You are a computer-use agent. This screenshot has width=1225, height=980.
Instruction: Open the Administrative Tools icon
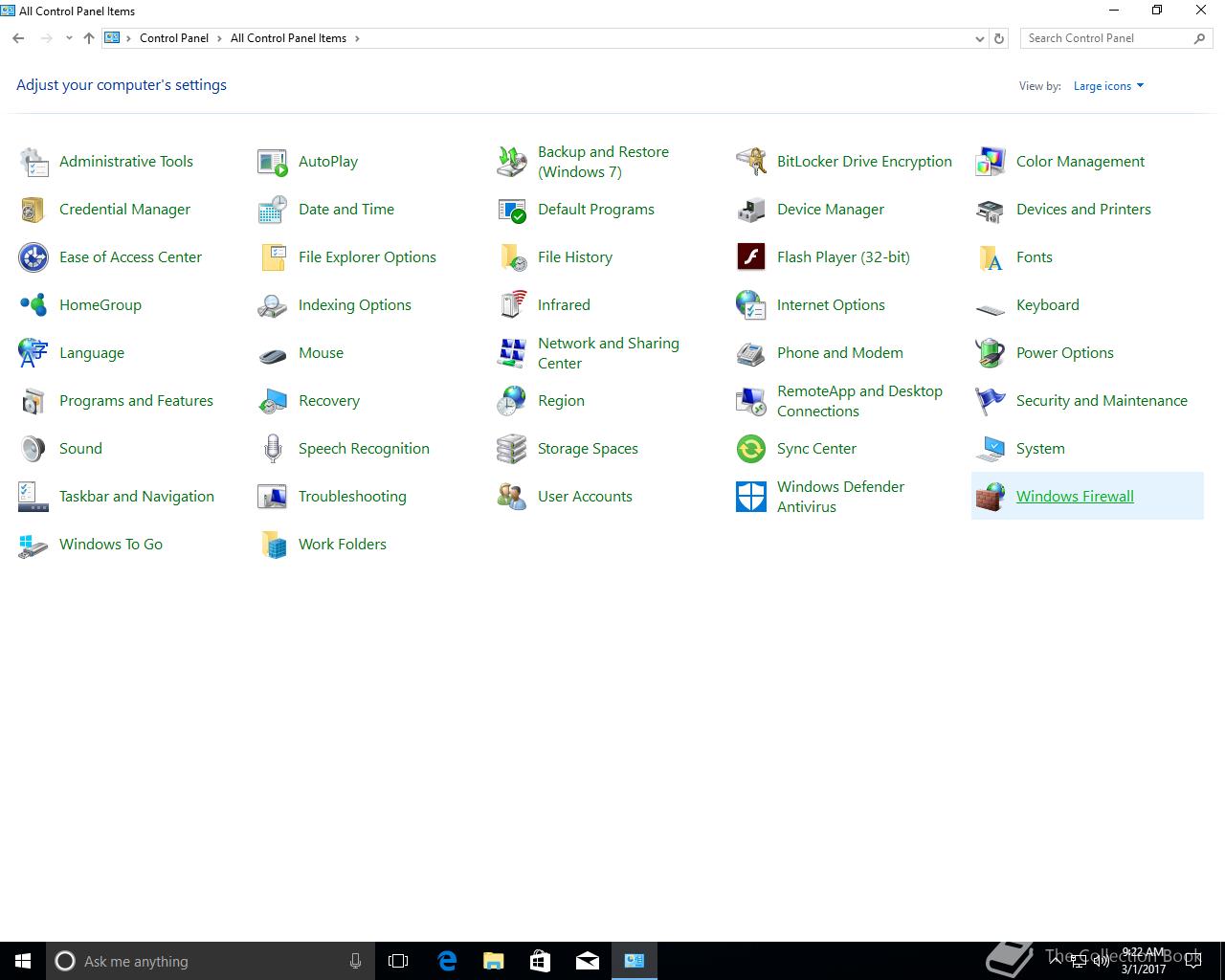pos(33,162)
